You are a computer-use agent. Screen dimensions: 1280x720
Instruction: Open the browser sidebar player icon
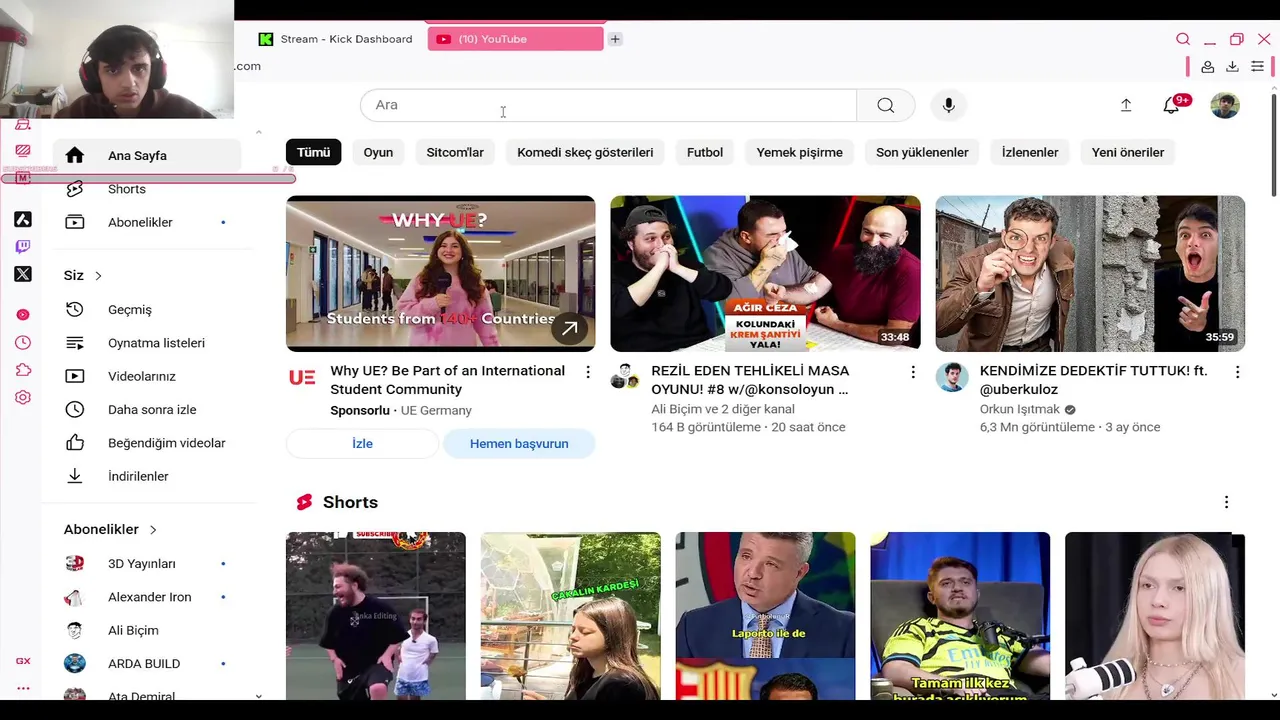tap(23, 314)
